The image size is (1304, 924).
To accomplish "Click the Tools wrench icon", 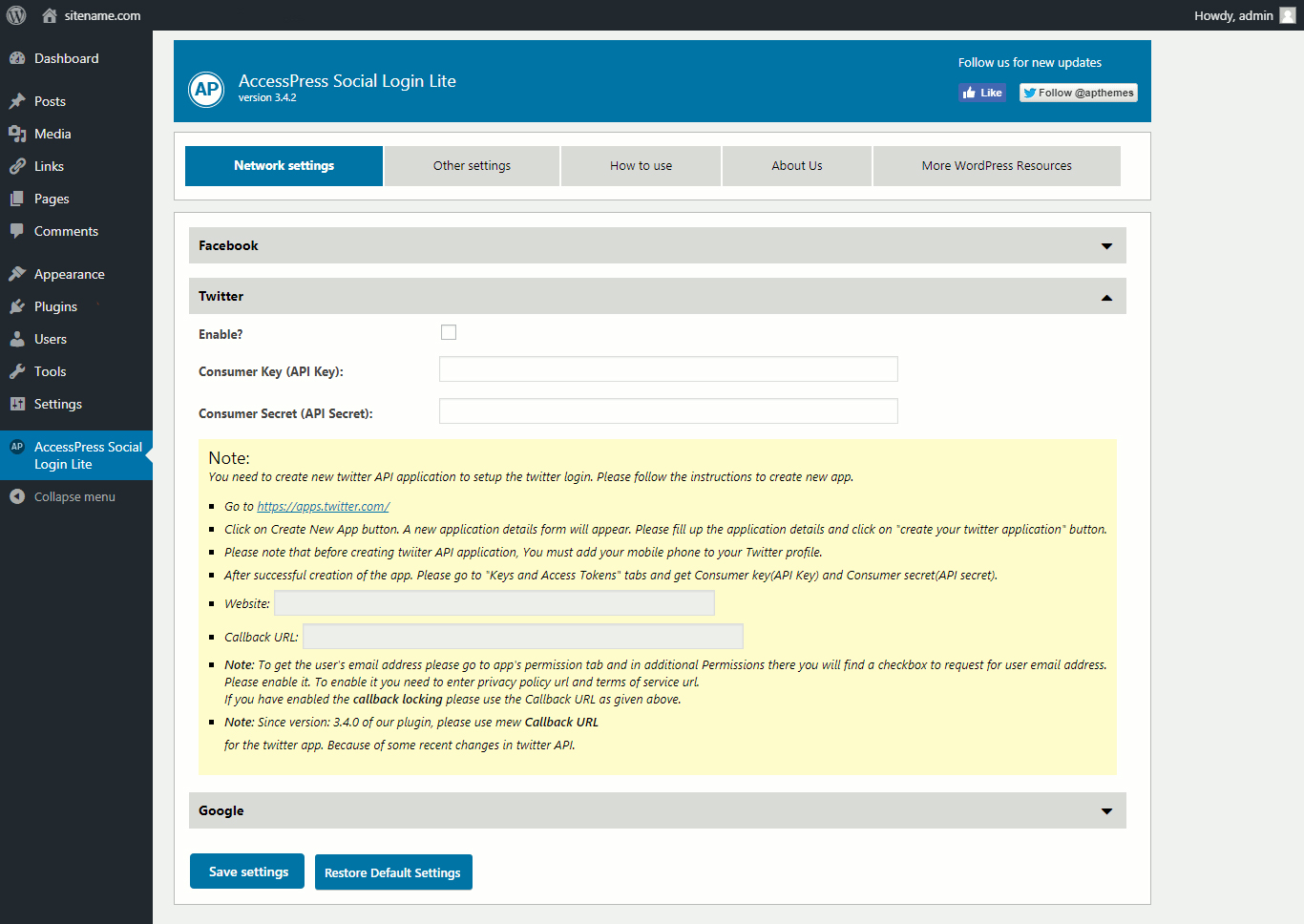I will coord(17,371).
